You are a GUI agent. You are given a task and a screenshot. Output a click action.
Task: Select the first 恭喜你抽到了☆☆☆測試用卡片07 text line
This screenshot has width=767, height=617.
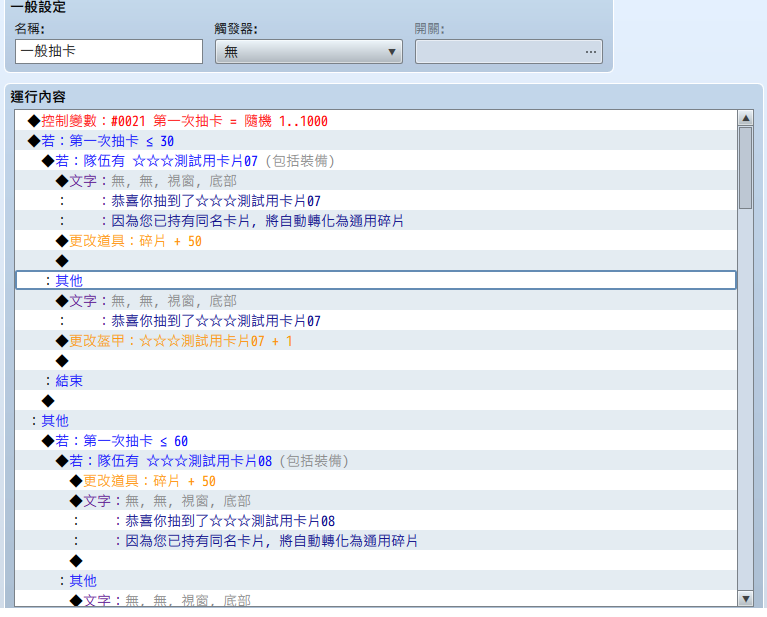(376, 201)
